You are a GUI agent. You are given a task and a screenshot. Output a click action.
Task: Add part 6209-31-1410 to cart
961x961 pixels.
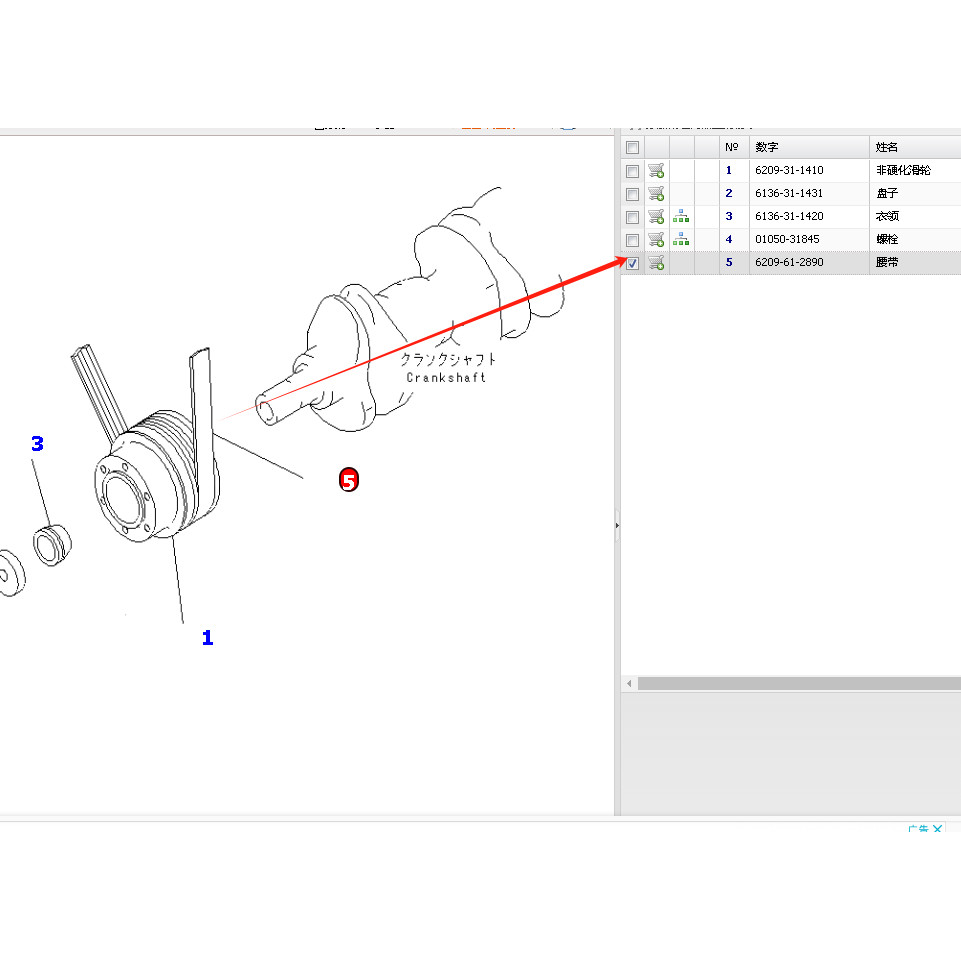pos(656,171)
